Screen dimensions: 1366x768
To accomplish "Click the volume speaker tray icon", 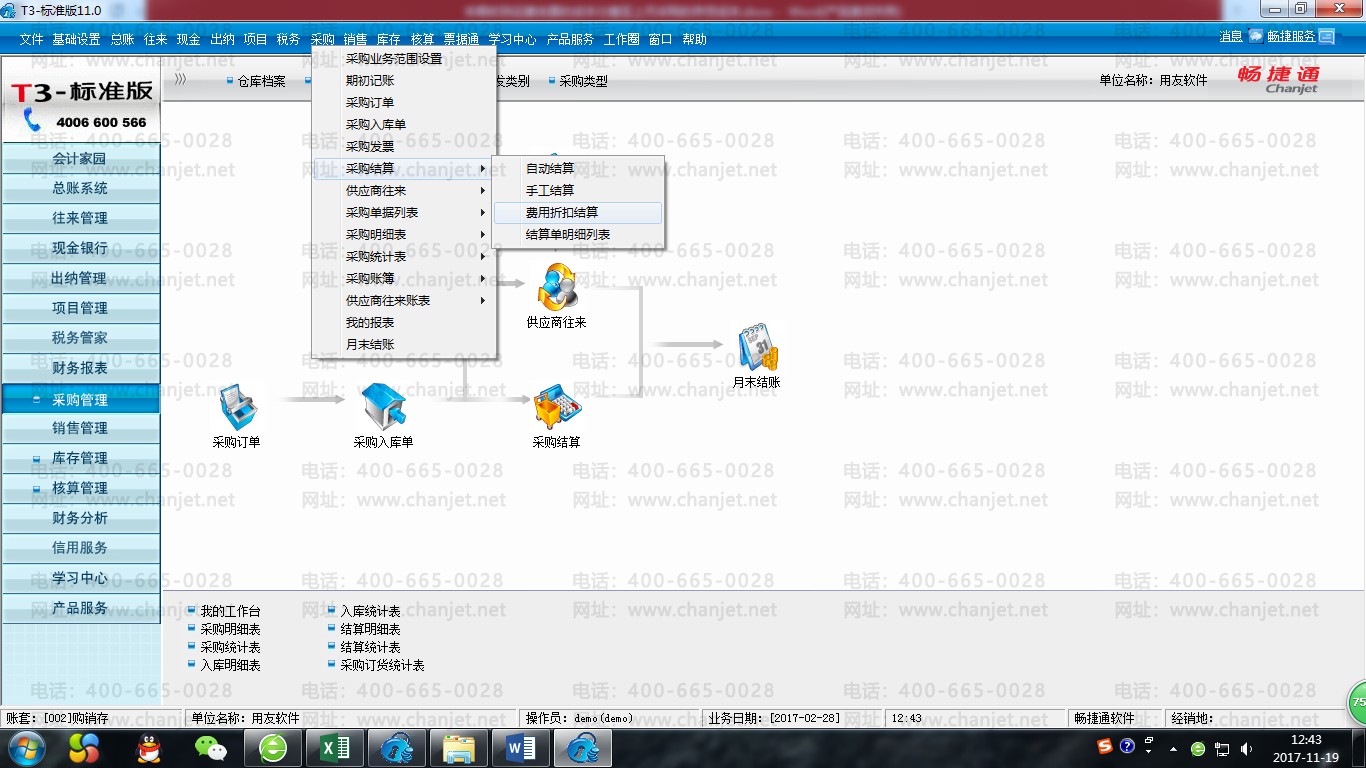I will pyautogui.click(x=1246, y=749).
